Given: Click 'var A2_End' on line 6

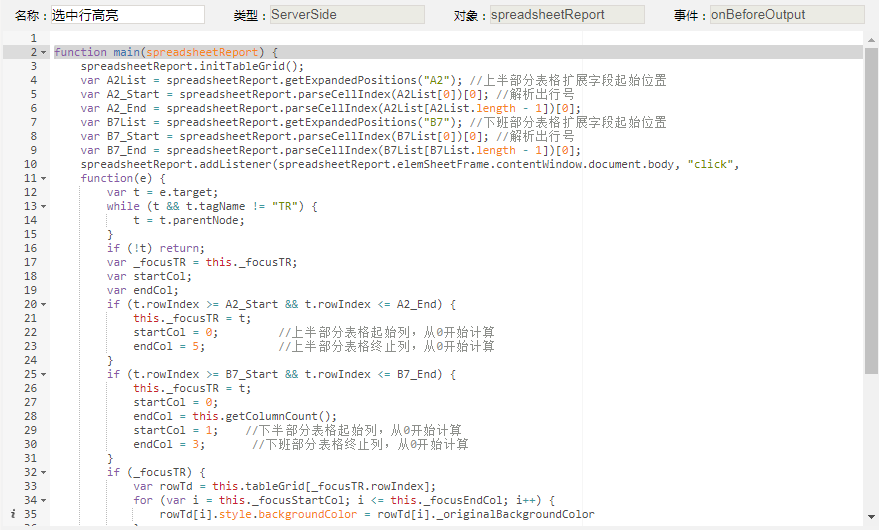Looking at the screenshot, I should point(113,108).
